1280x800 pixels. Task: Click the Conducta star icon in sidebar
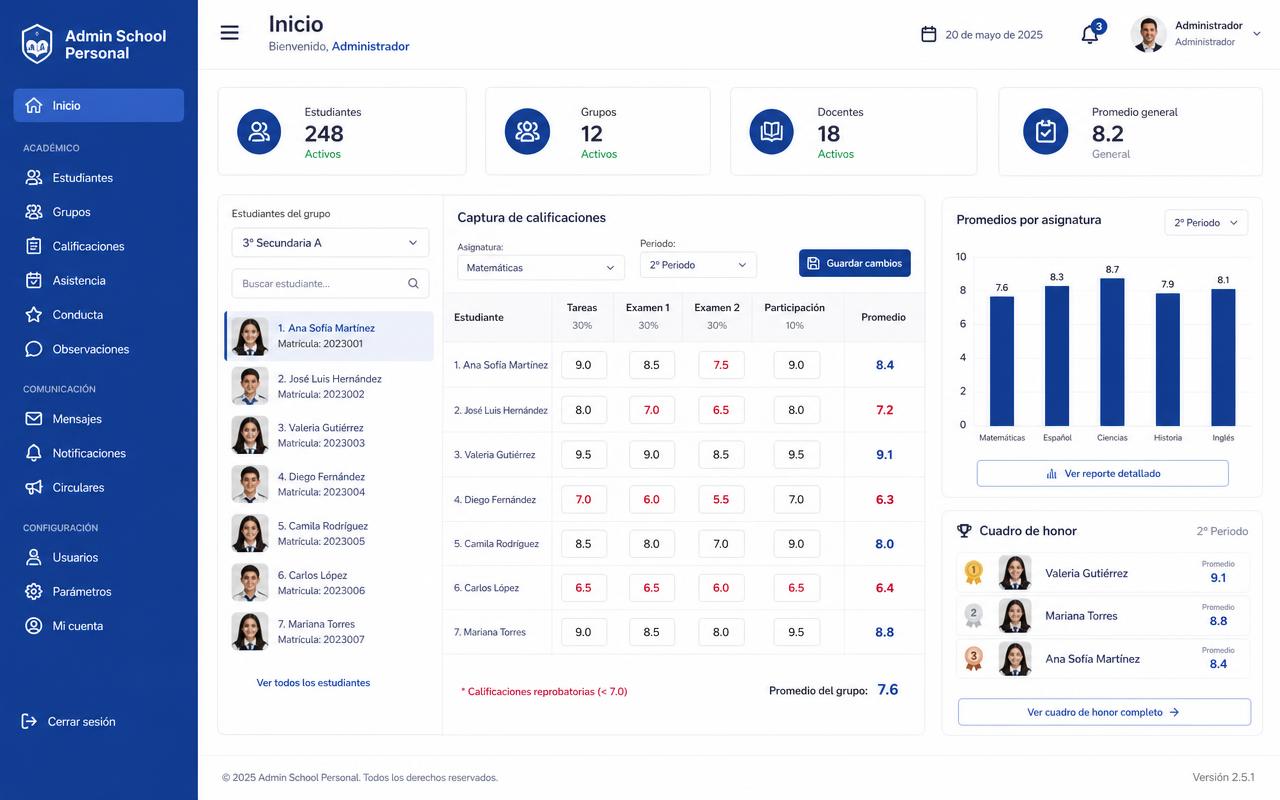[34, 315]
